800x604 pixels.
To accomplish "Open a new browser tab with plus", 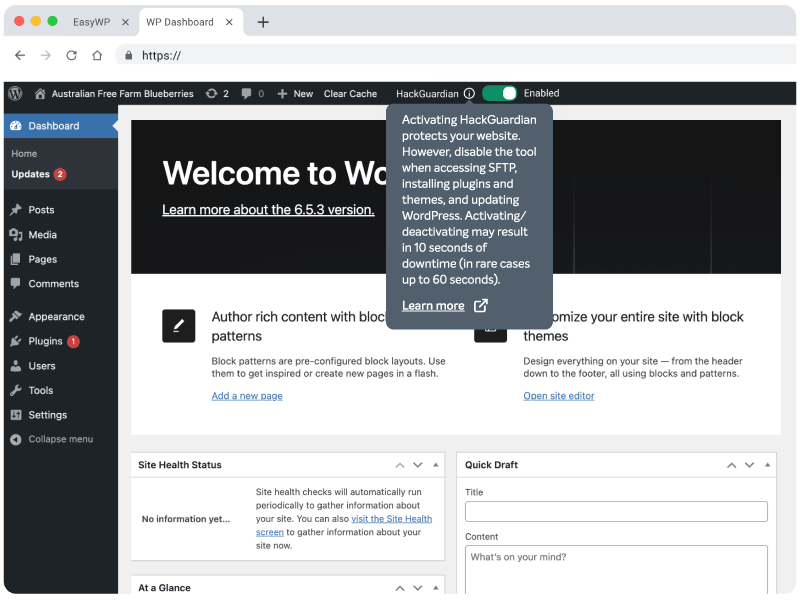I will 263,22.
